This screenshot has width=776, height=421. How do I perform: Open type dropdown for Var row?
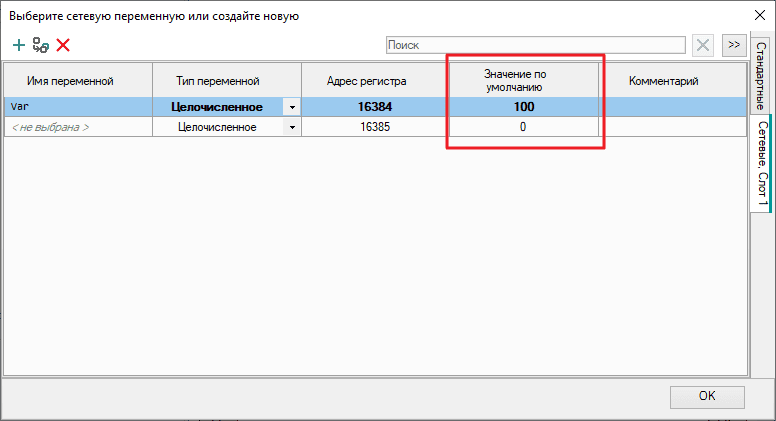pyautogui.click(x=291, y=107)
